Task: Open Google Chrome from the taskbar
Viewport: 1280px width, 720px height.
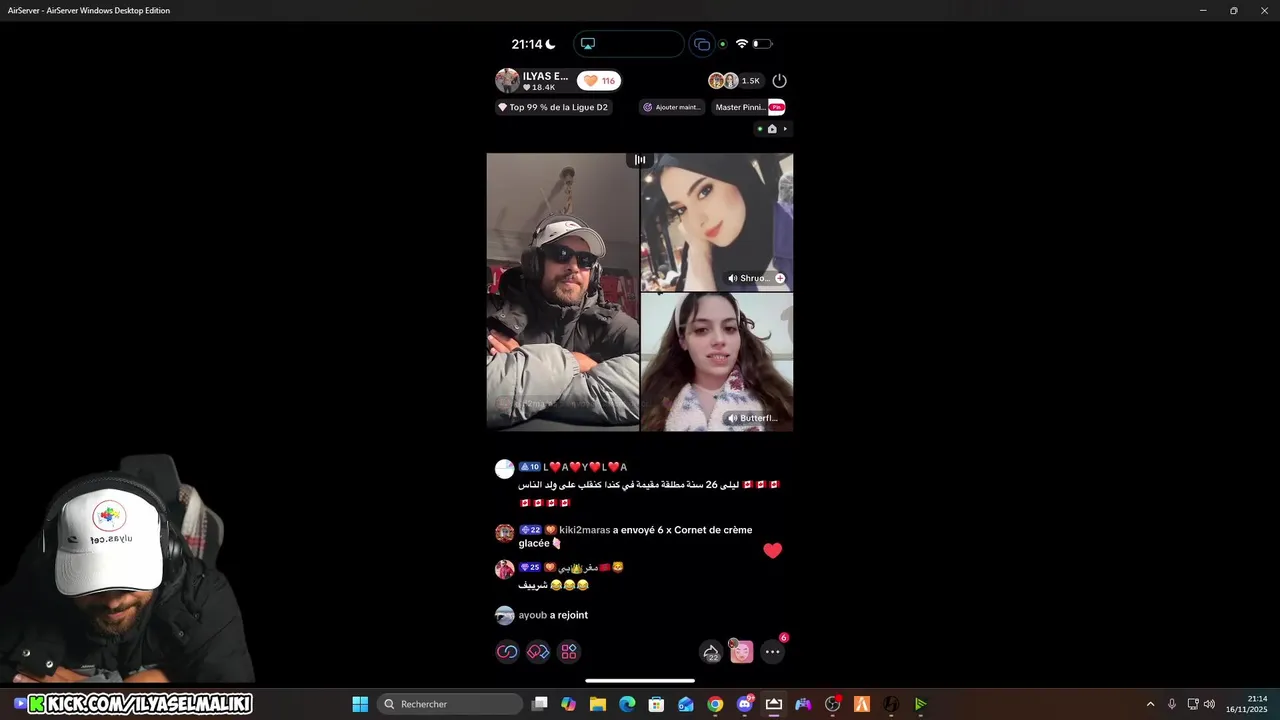Action: [715, 704]
